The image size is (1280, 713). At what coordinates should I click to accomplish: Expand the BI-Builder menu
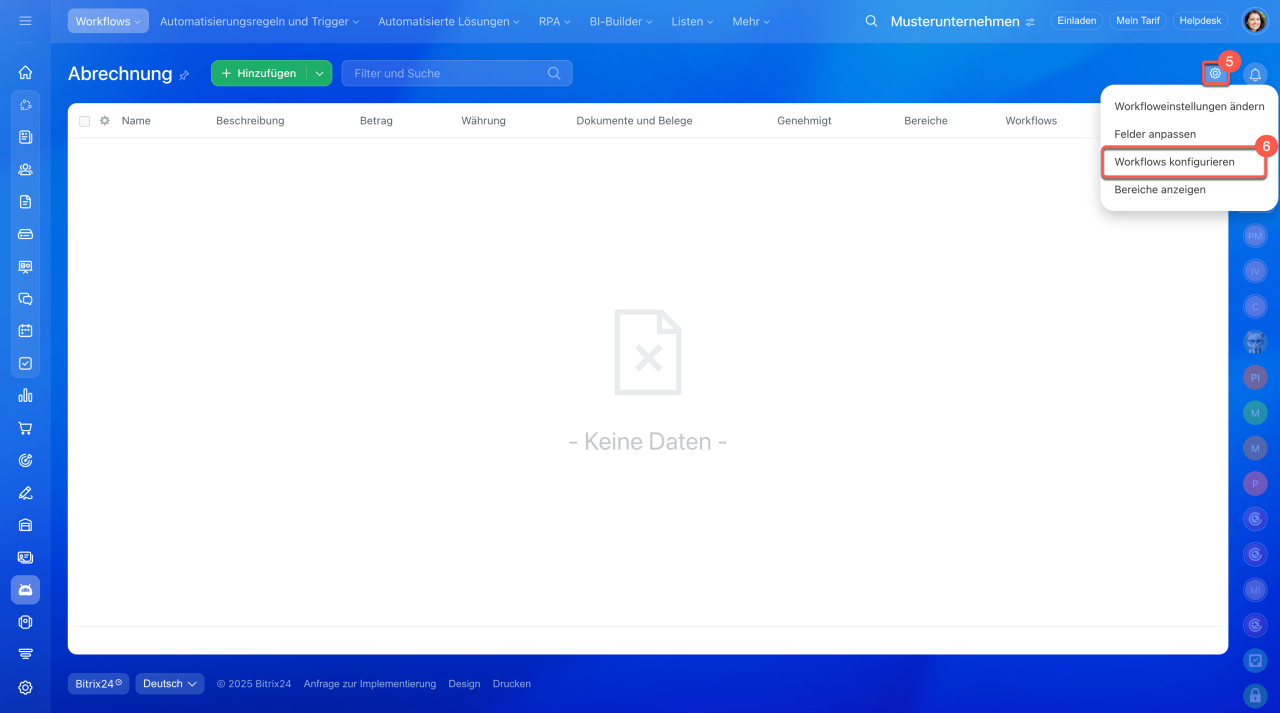(x=620, y=21)
